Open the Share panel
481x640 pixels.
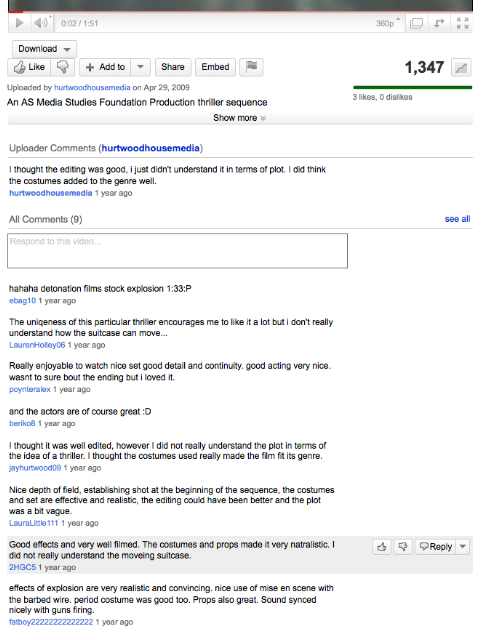point(173,67)
